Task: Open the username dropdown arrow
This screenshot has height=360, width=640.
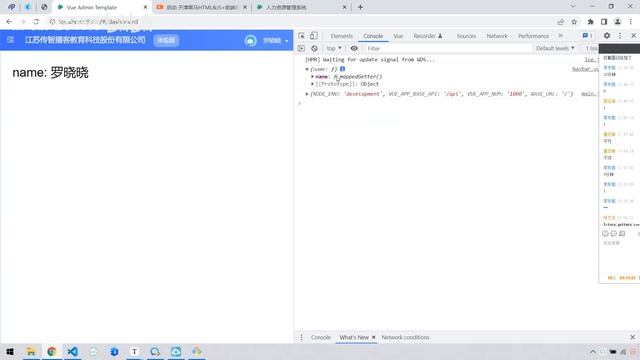Action: [x=287, y=41]
